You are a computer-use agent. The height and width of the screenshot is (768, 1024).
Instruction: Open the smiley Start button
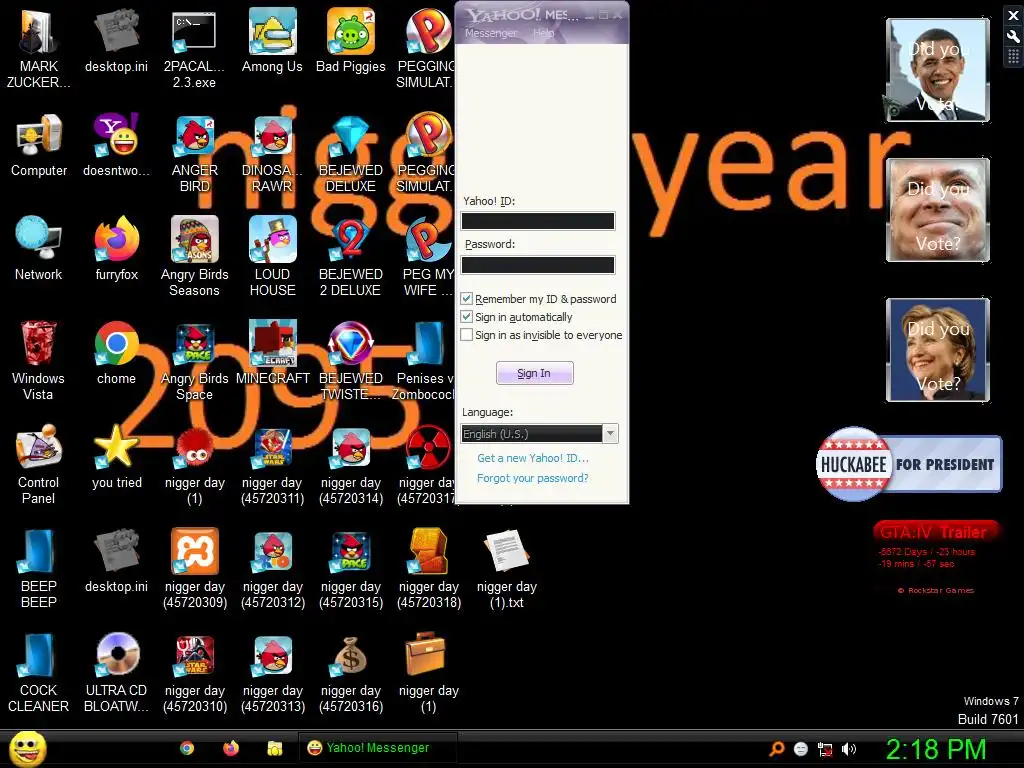coord(27,748)
